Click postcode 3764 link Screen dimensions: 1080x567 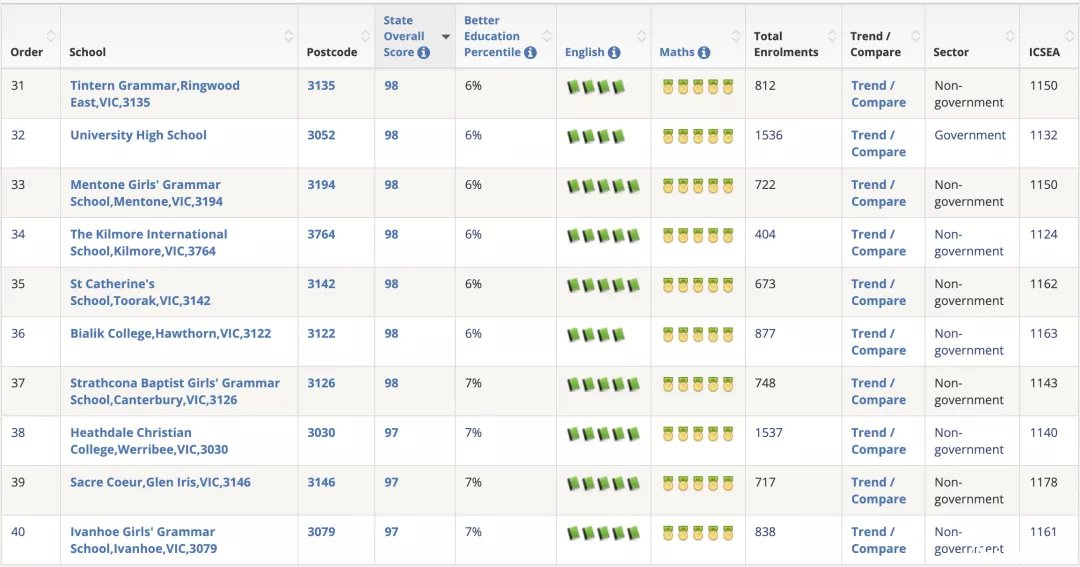[321, 234]
